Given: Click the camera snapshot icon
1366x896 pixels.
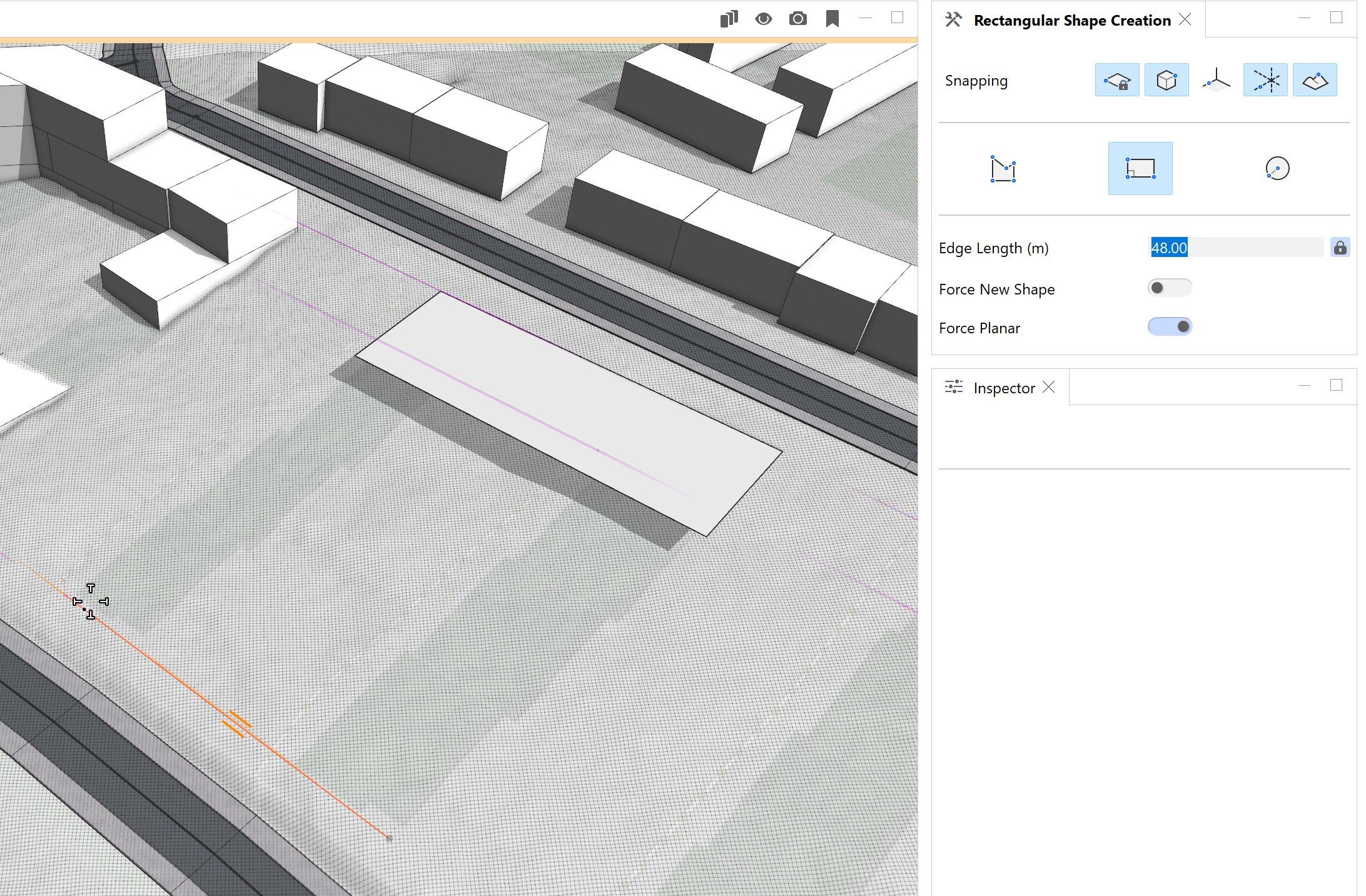Looking at the screenshot, I should click(x=797, y=19).
